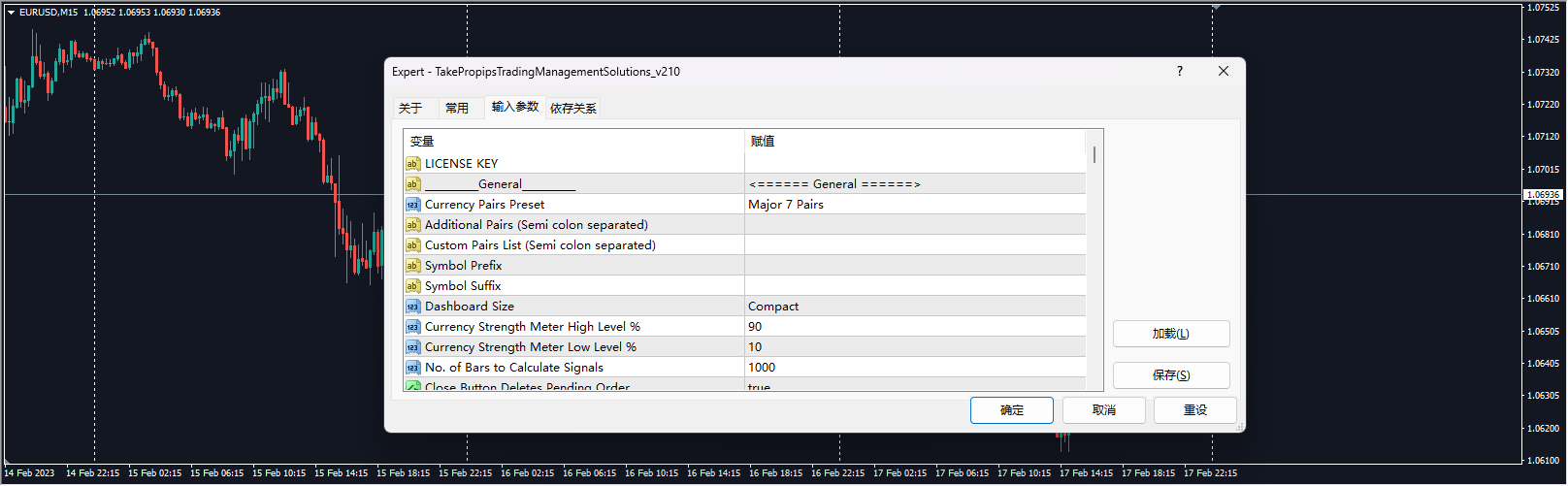
Task: Click the <====== General ======> value text
Action: [834, 184]
